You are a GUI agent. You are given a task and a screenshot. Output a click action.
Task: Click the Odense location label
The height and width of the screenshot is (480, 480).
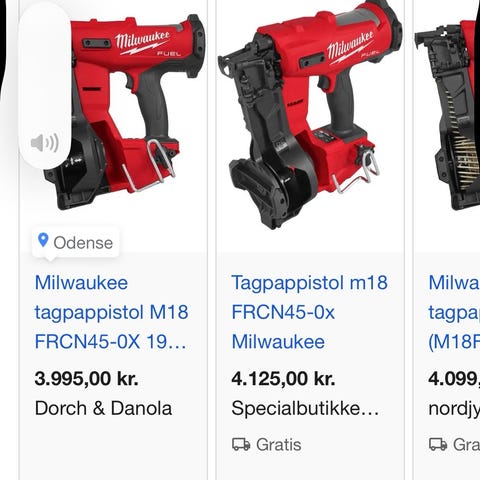[83, 243]
